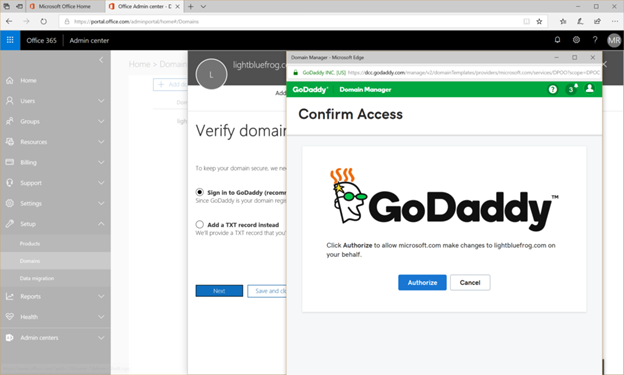
Task: Click Save and close button
Action: click(x=267, y=291)
